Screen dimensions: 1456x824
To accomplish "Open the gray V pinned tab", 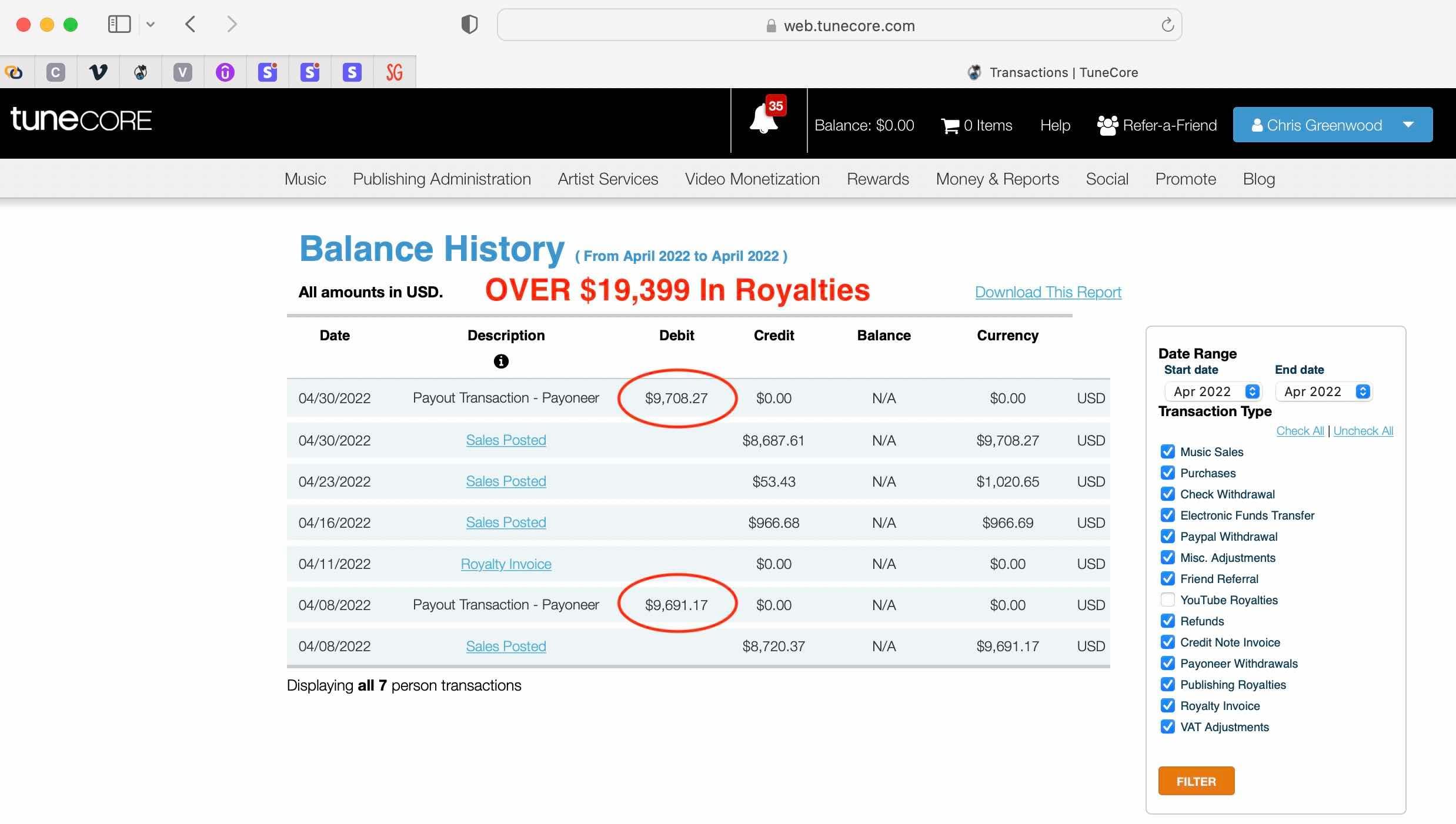I will coord(183,72).
